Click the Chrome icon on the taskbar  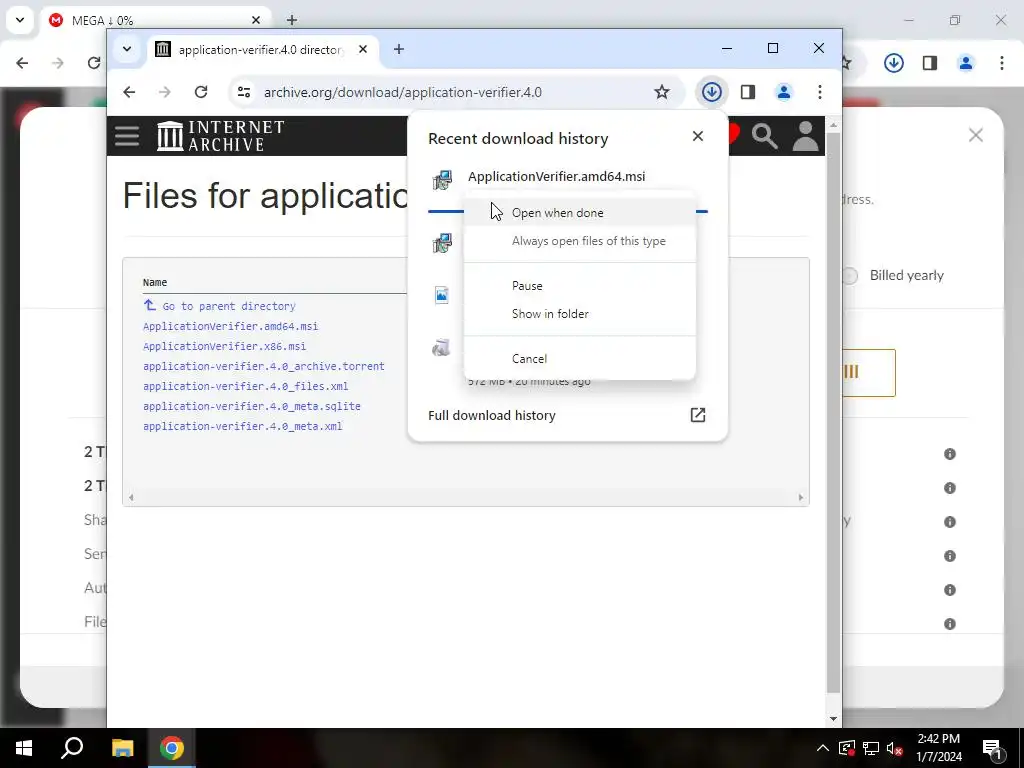171,748
